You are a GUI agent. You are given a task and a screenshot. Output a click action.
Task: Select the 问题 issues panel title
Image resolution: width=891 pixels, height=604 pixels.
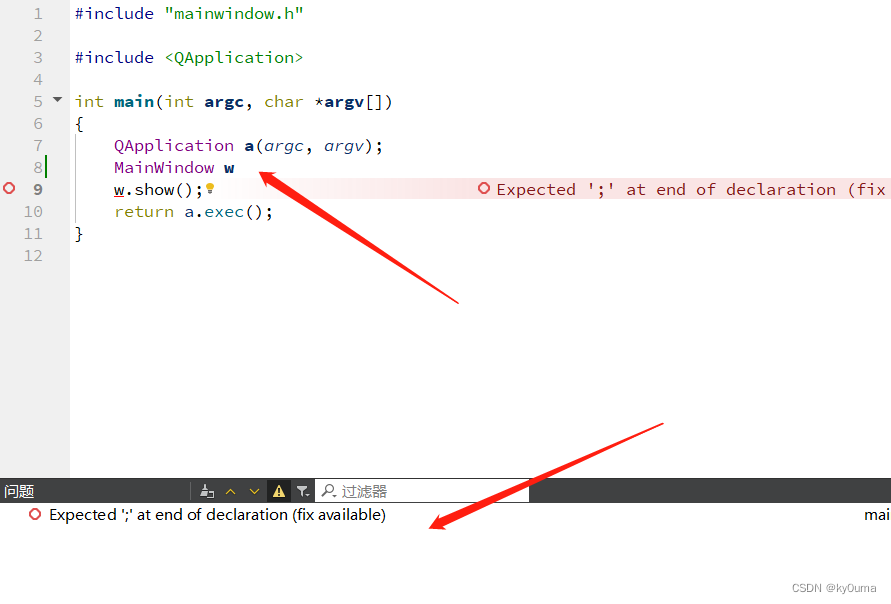click(19, 491)
